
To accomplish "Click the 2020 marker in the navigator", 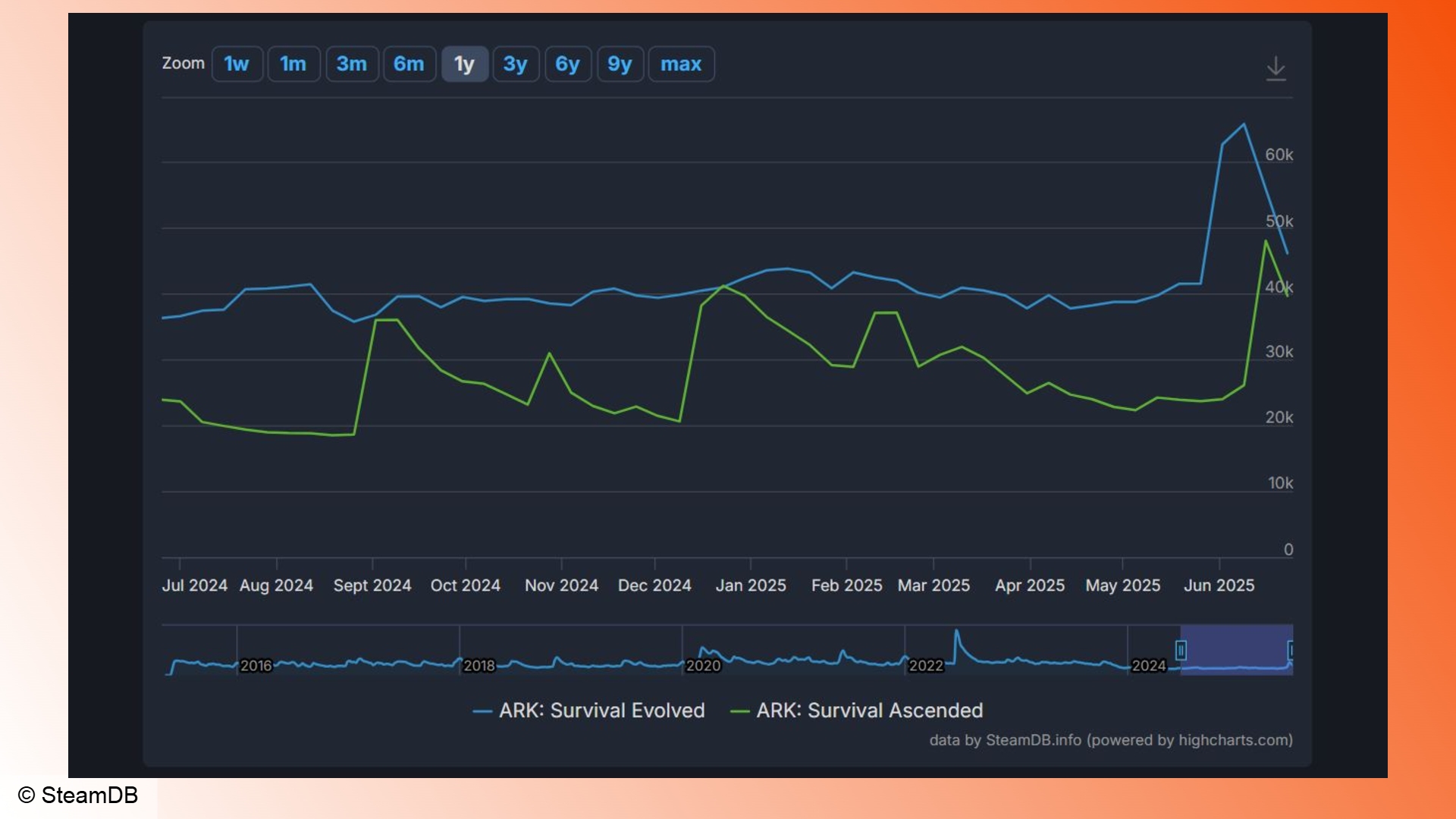I will pyautogui.click(x=703, y=666).
